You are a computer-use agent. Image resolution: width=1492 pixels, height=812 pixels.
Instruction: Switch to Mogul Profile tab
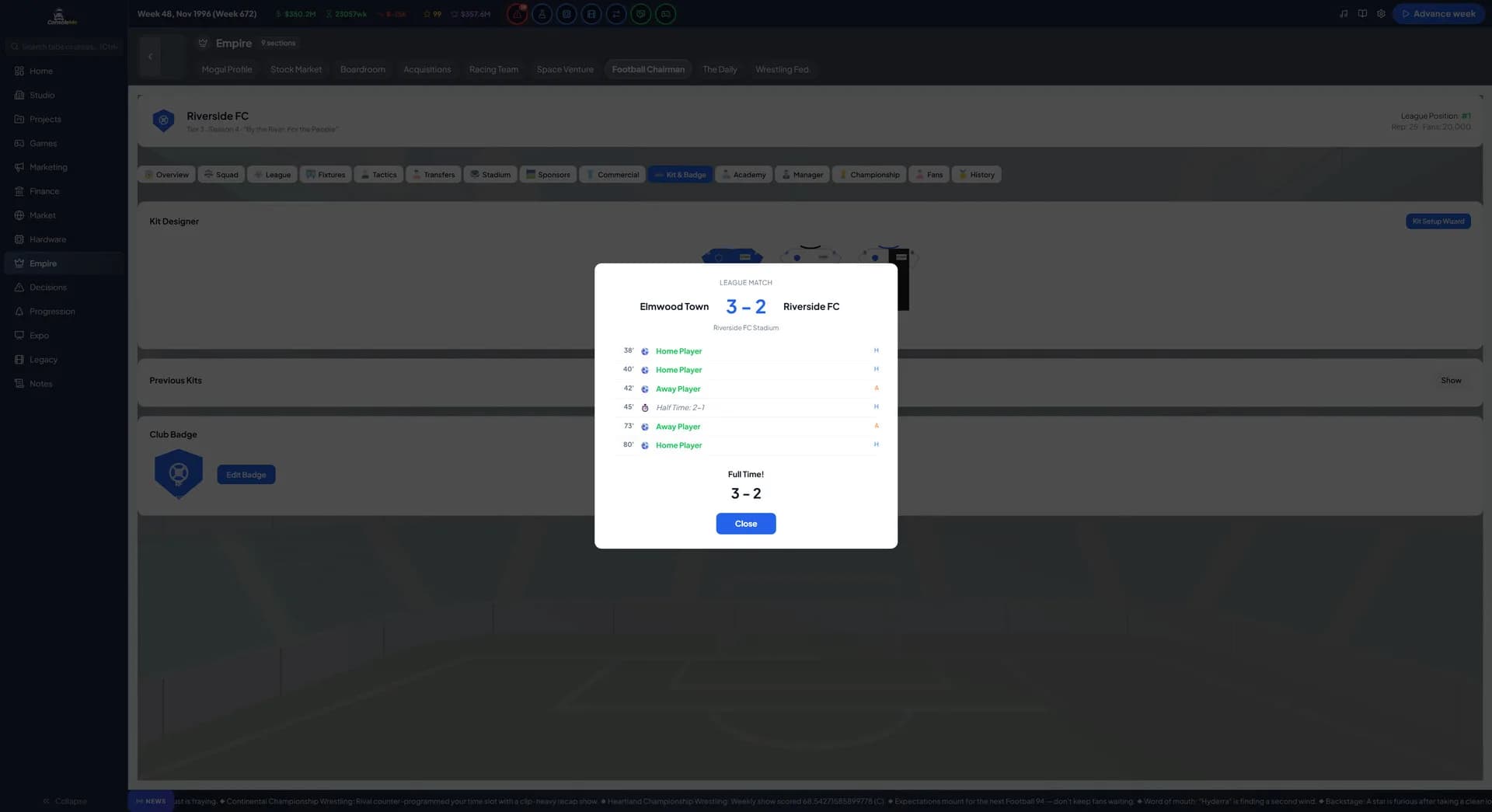pyautogui.click(x=227, y=69)
